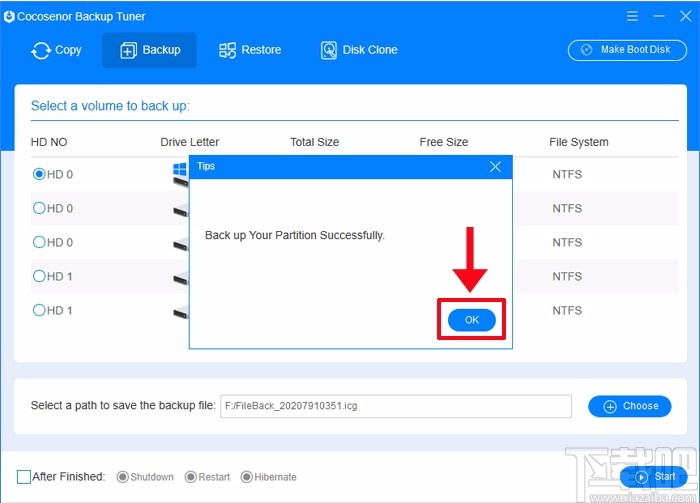The width and height of the screenshot is (700, 503).
Task: Open the hamburger menu icon
Action: pyautogui.click(x=632, y=17)
